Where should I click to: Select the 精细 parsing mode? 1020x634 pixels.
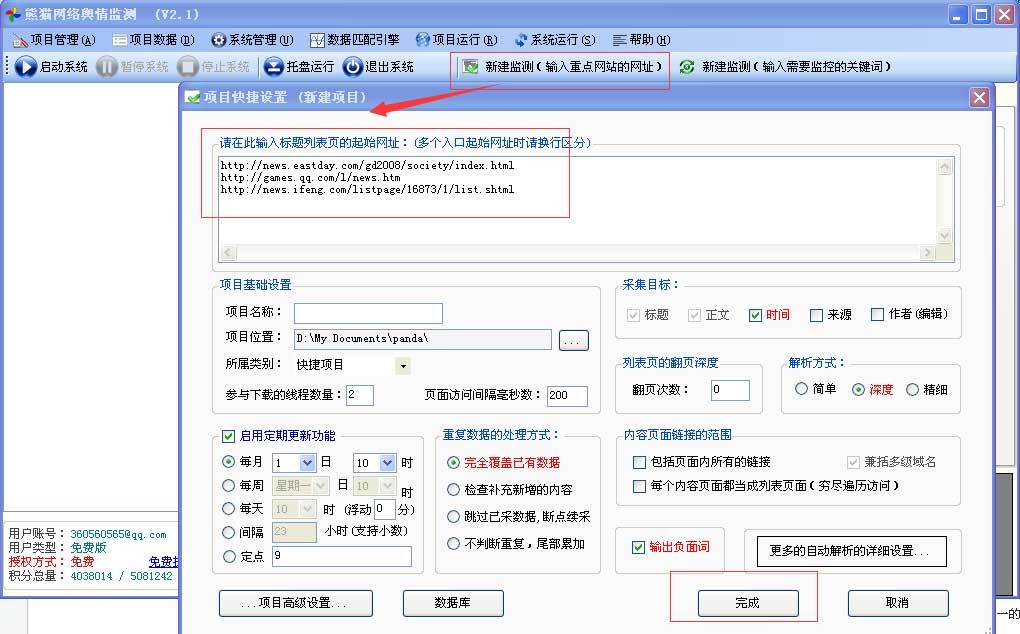tap(913, 390)
